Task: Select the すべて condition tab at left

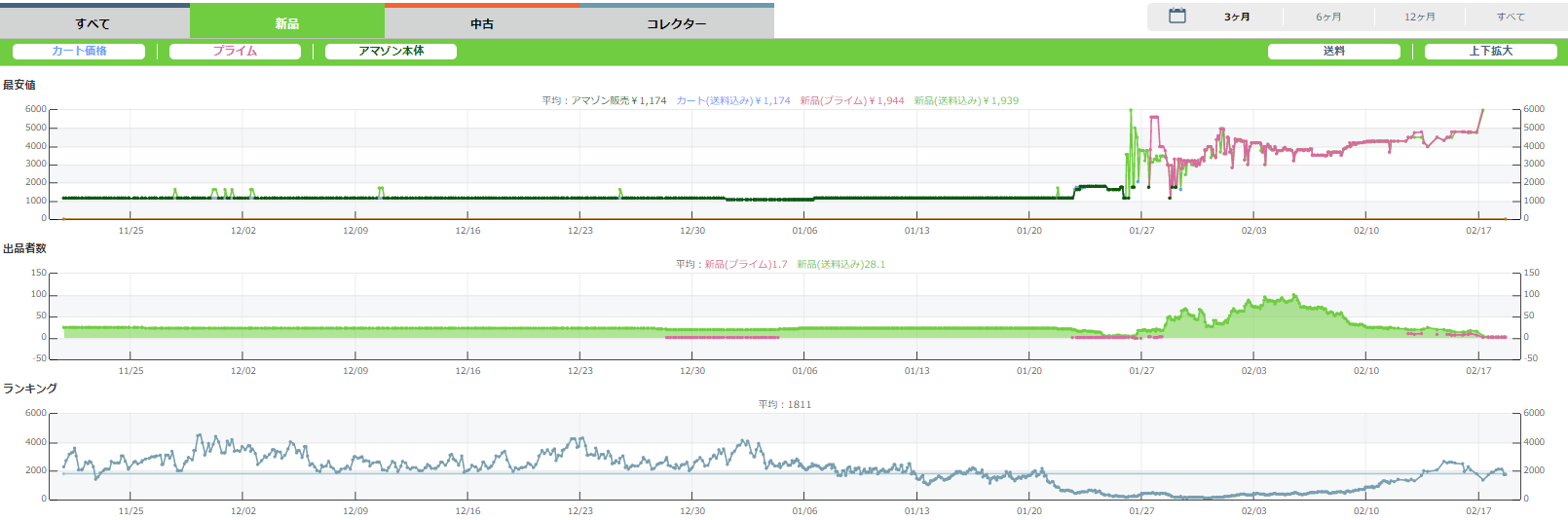Action: coord(93,23)
